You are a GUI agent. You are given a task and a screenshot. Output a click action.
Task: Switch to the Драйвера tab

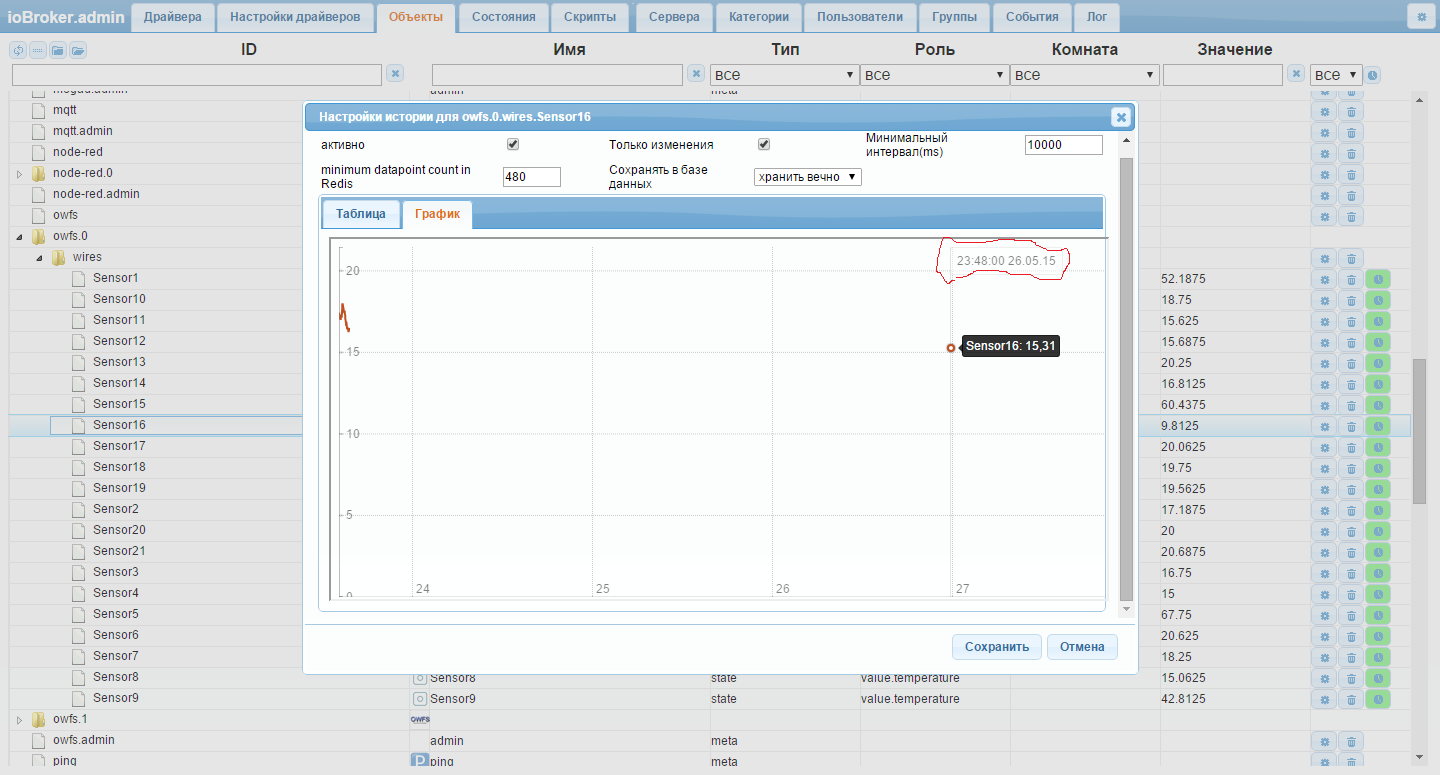click(x=172, y=17)
